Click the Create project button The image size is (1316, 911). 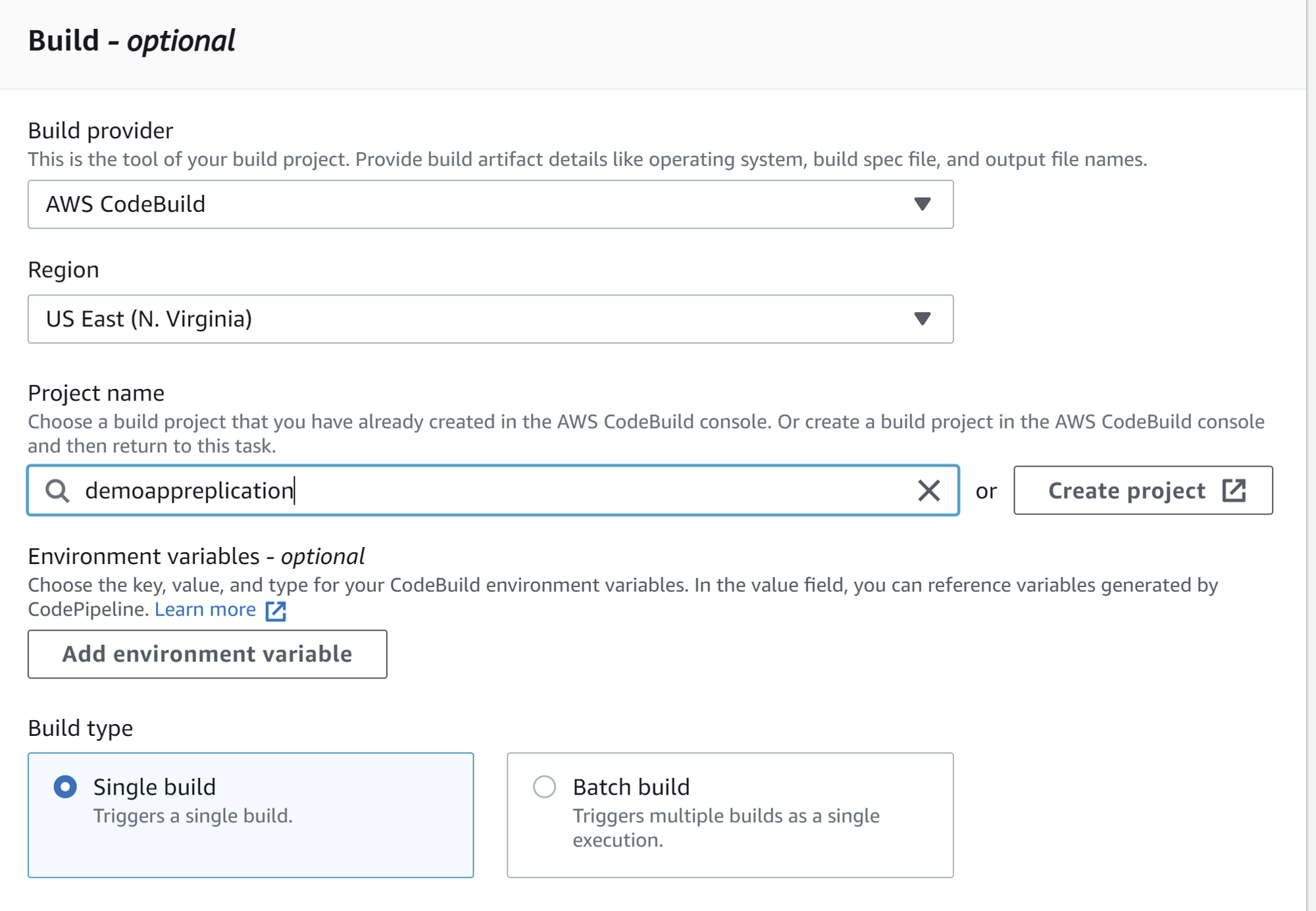click(x=1143, y=490)
